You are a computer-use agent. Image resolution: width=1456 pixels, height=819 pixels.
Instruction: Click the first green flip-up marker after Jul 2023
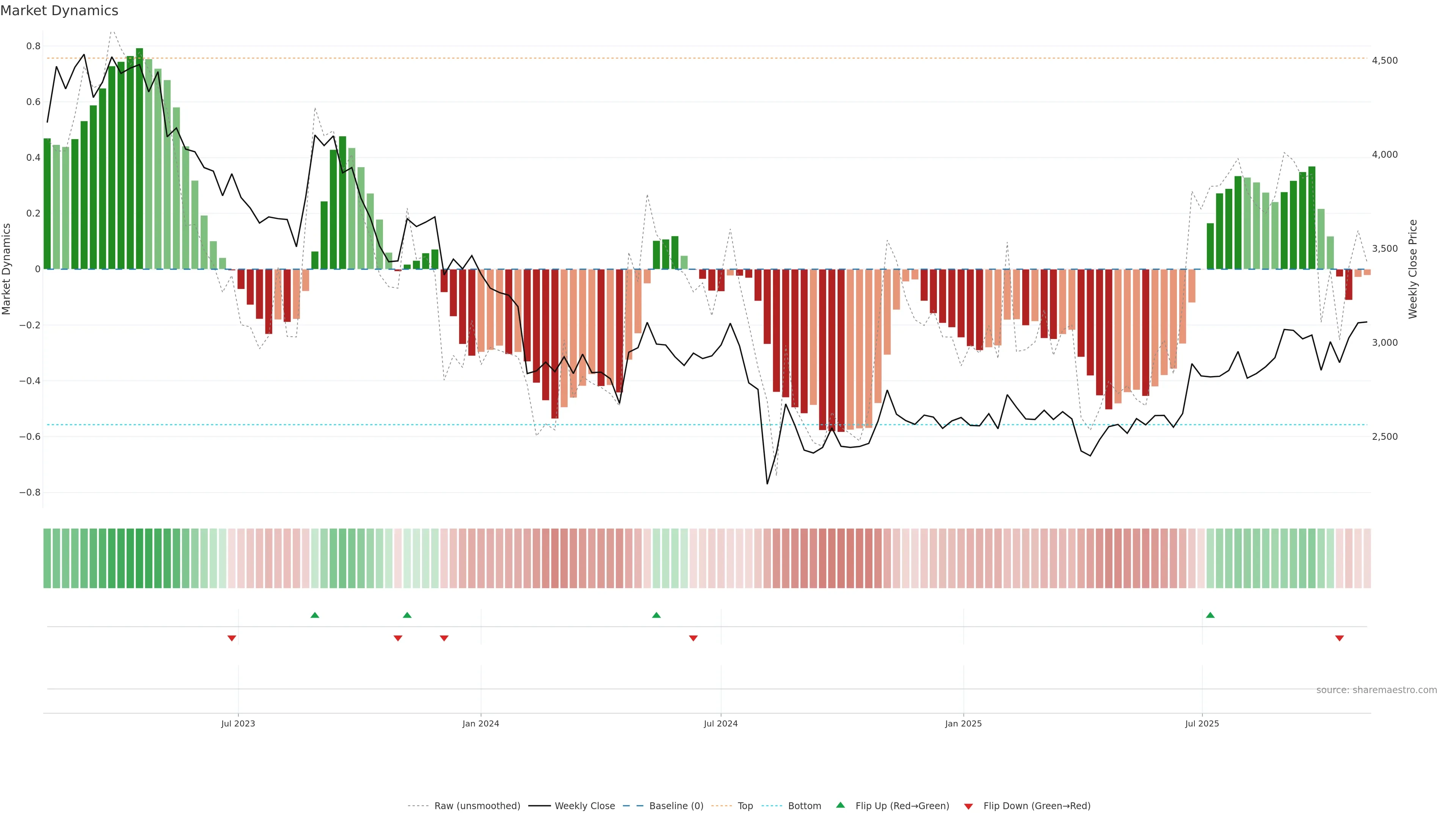coord(315,615)
